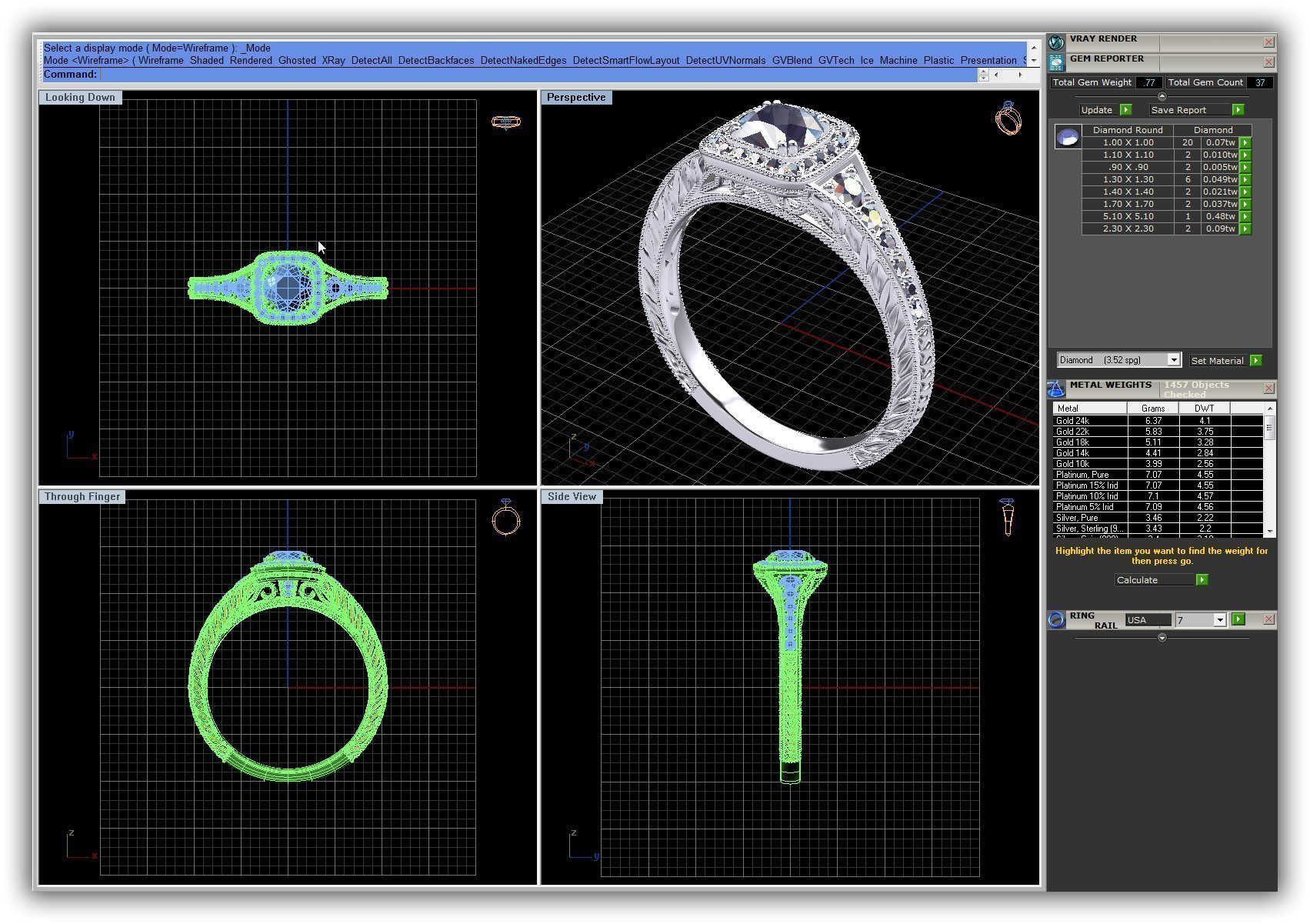Screen dimensions: 1310x924
Task: Collapse Gem Reporter using the round arrow handle
Action: pyautogui.click(x=1162, y=96)
